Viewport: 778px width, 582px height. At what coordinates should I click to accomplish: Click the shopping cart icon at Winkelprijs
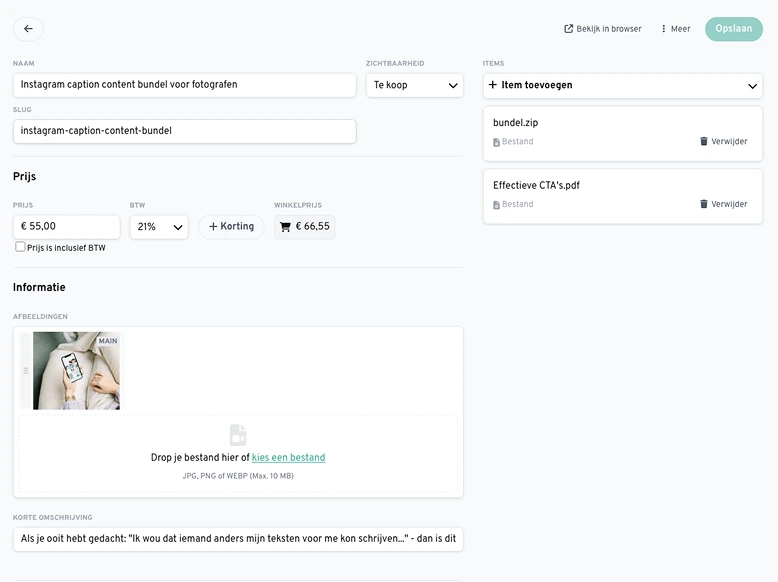tap(285, 227)
